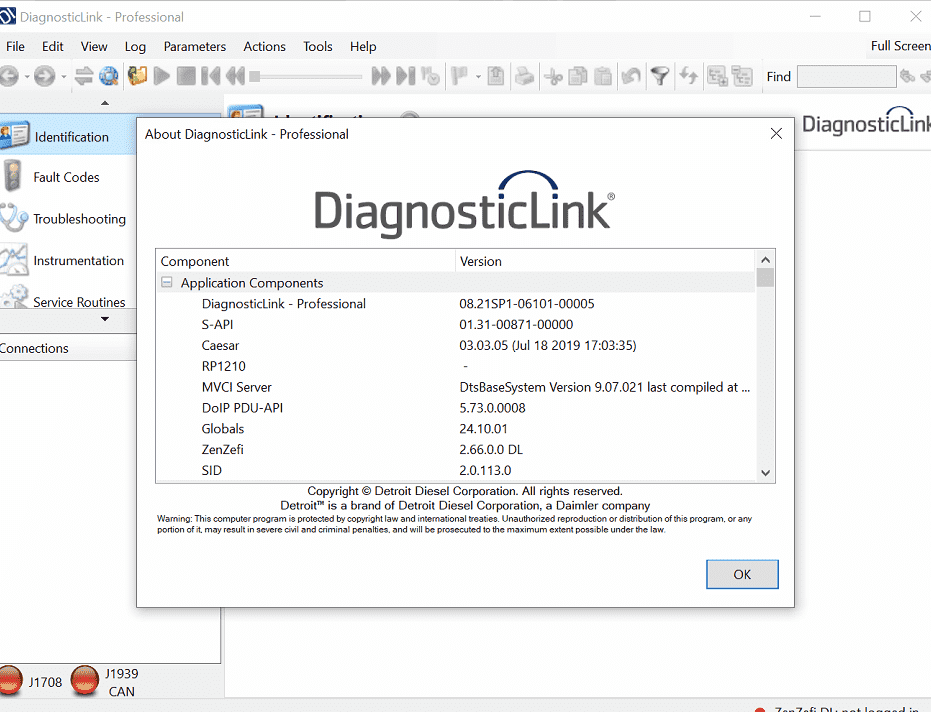Click the Back navigation arrow icon
The width and height of the screenshot is (931, 712).
tap(9, 76)
